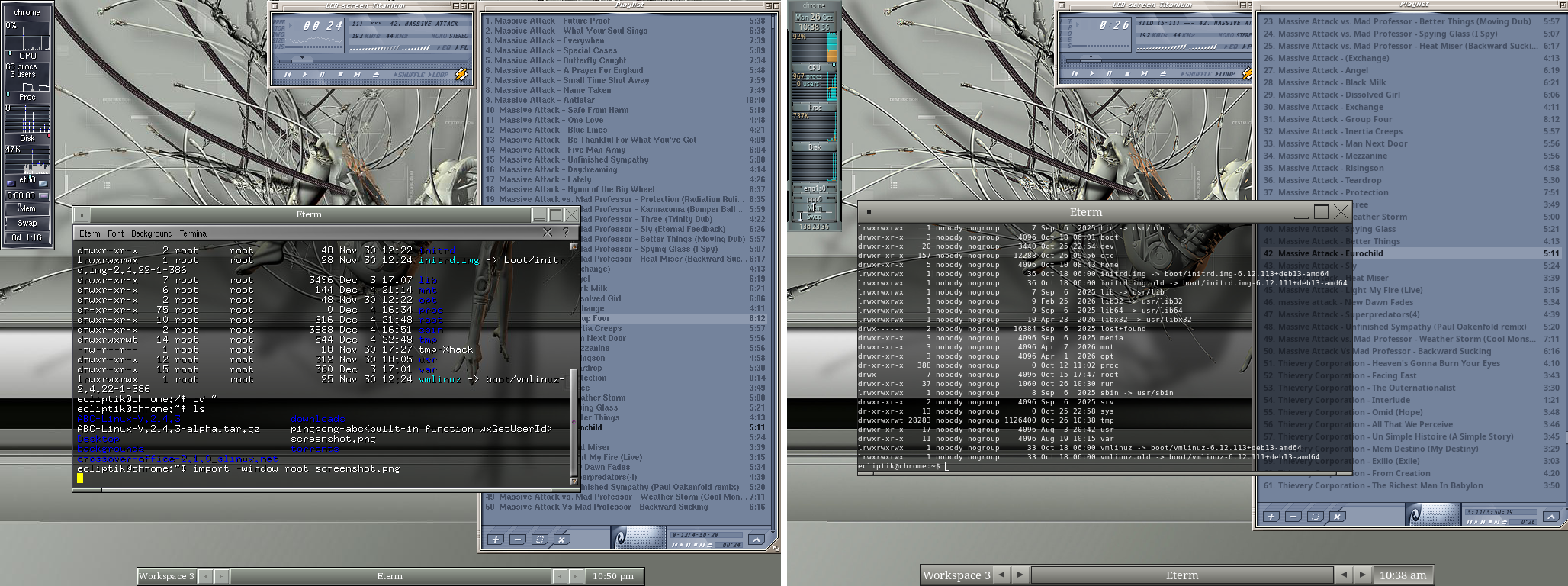The width and height of the screenshot is (1568, 586).
Task: Open the Eterm menu in terminal menubar
Action: coord(89,233)
